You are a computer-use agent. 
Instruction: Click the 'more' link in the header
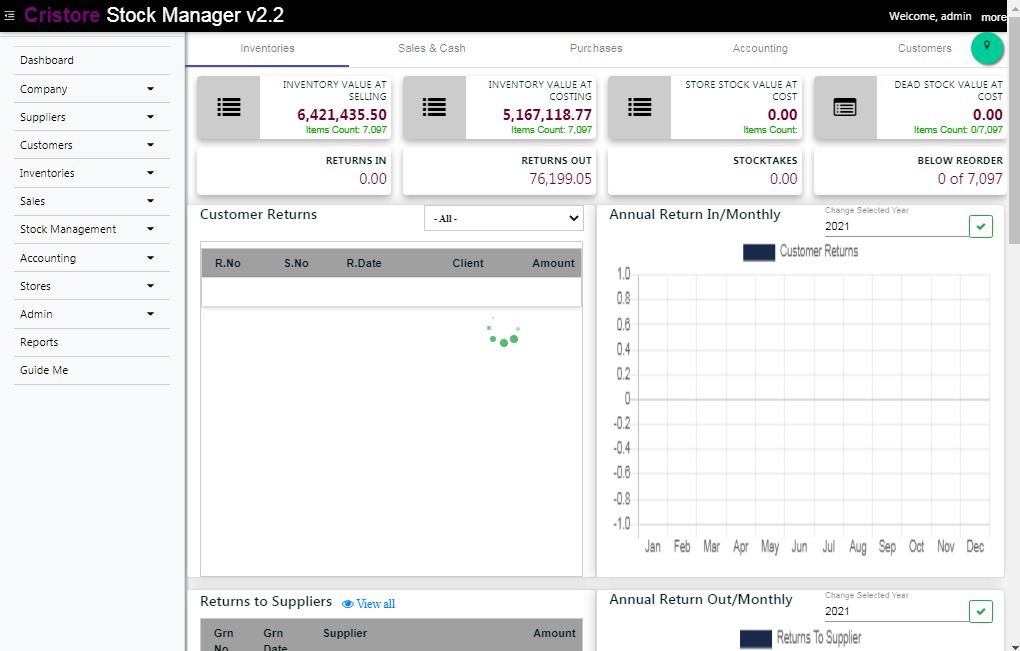[993, 17]
